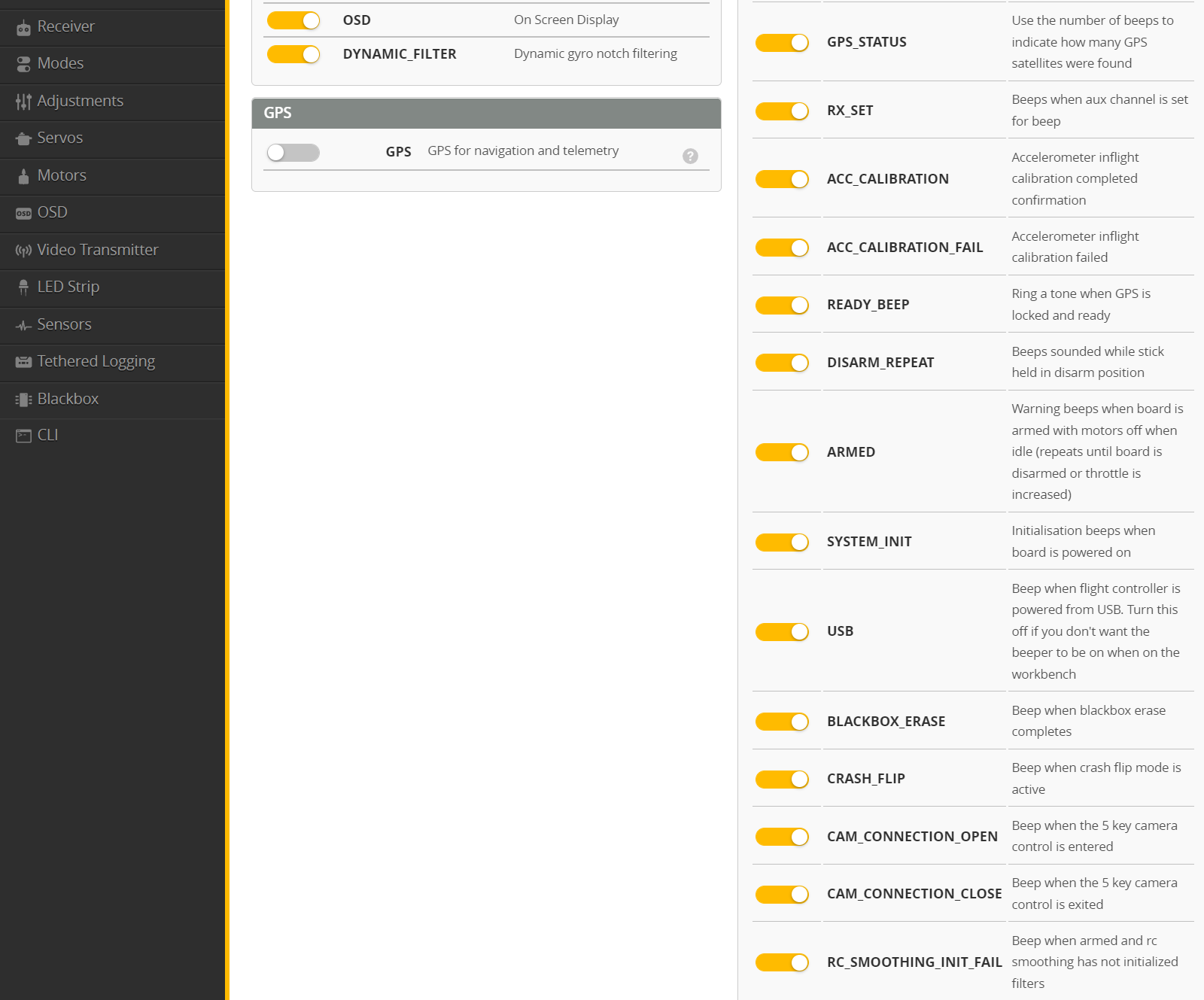Open the Tethered Logging tab
The width and height of the screenshot is (1204, 1000).
[x=96, y=362]
